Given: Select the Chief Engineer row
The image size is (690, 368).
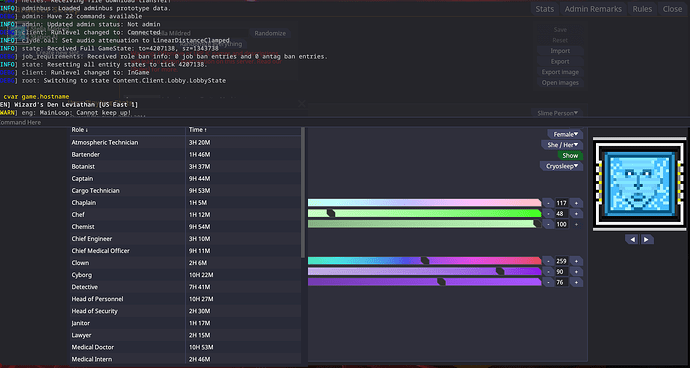Looking at the screenshot, I should [x=185, y=239].
